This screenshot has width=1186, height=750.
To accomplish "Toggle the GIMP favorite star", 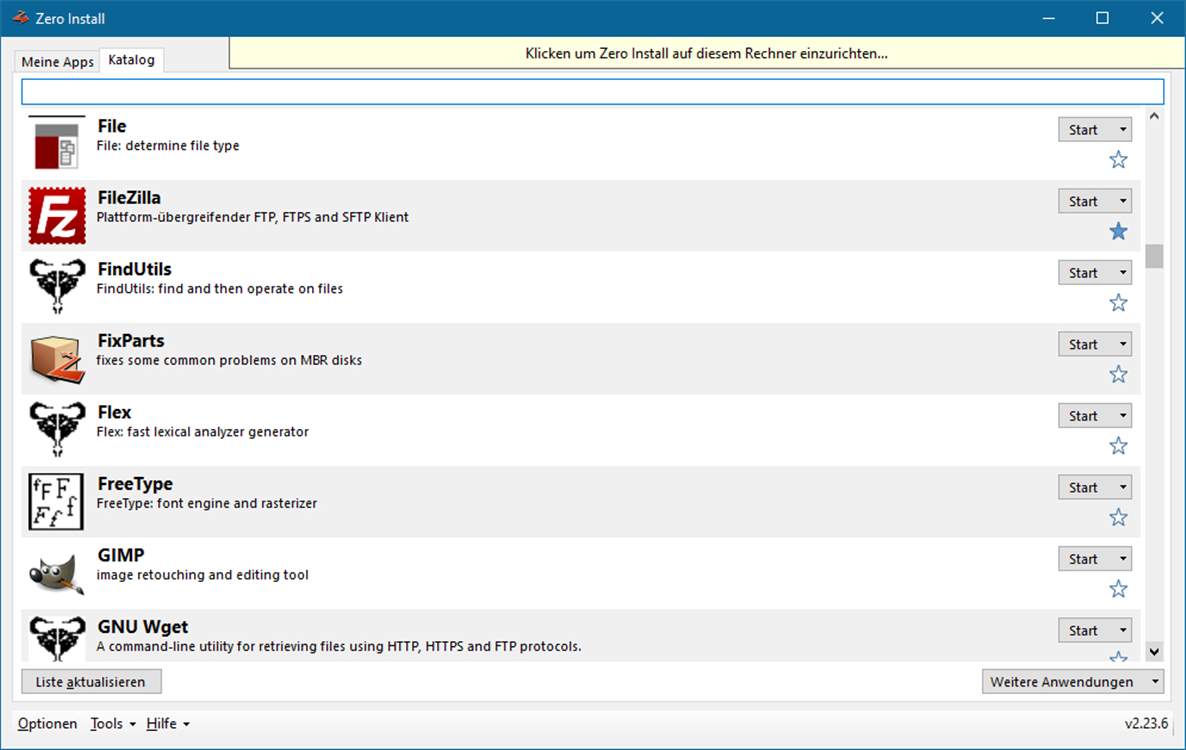I will coord(1118,589).
